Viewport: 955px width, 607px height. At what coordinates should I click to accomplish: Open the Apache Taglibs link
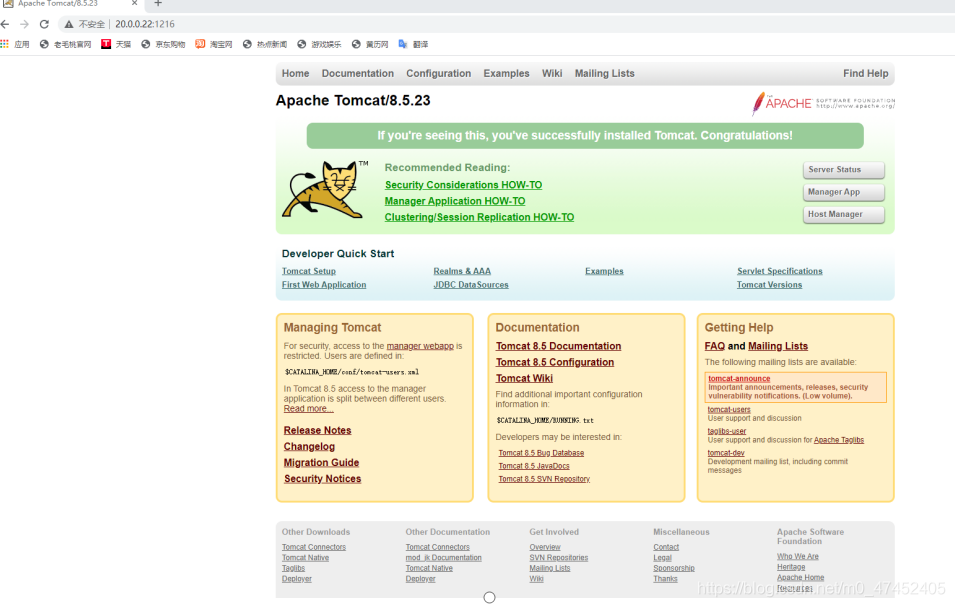click(x=838, y=440)
